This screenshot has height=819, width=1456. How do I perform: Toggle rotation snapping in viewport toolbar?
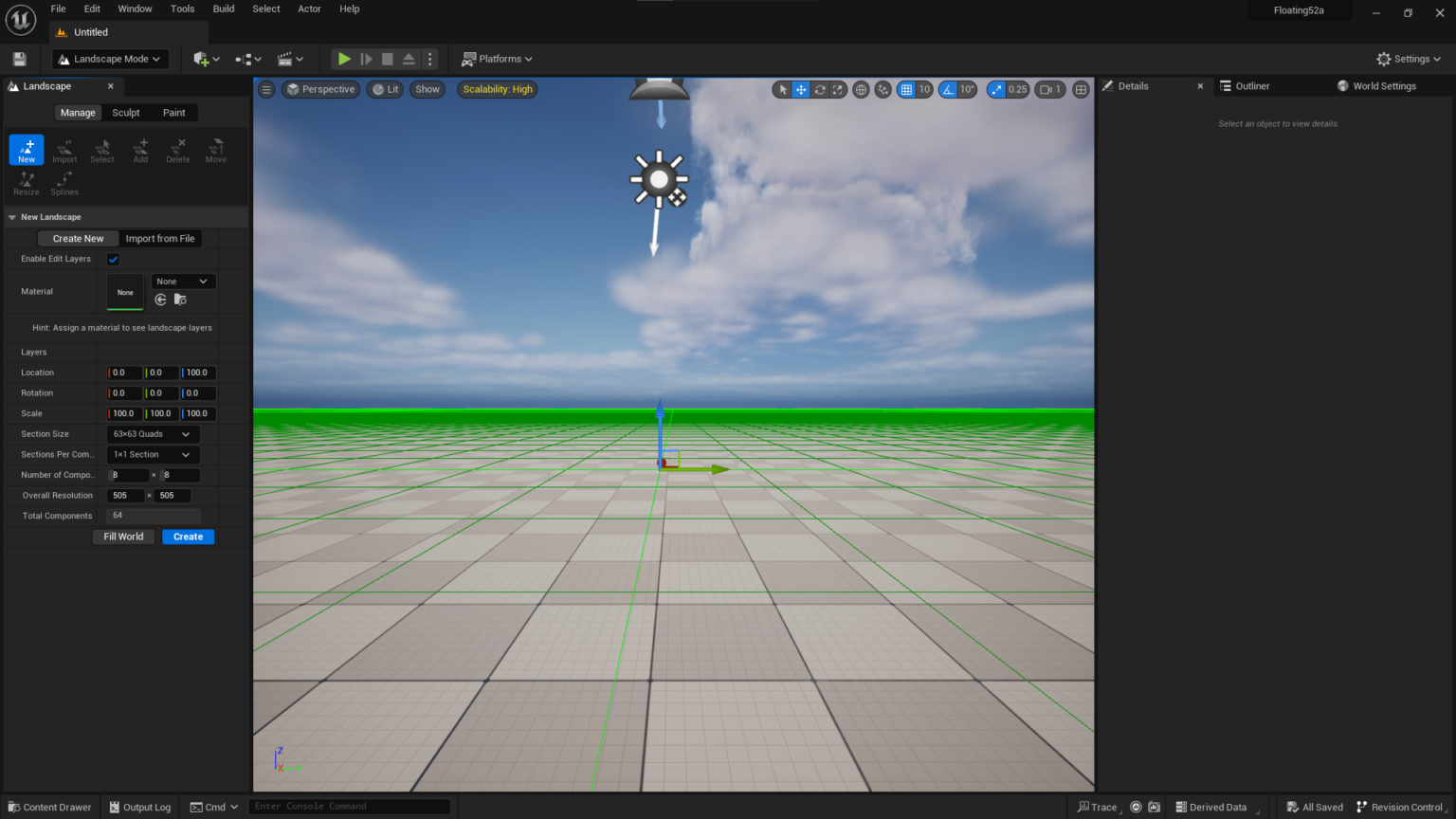948,89
